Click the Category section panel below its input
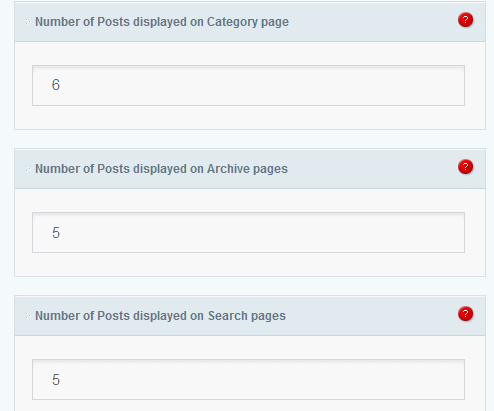This screenshot has height=411, width=494. click(x=250, y=117)
